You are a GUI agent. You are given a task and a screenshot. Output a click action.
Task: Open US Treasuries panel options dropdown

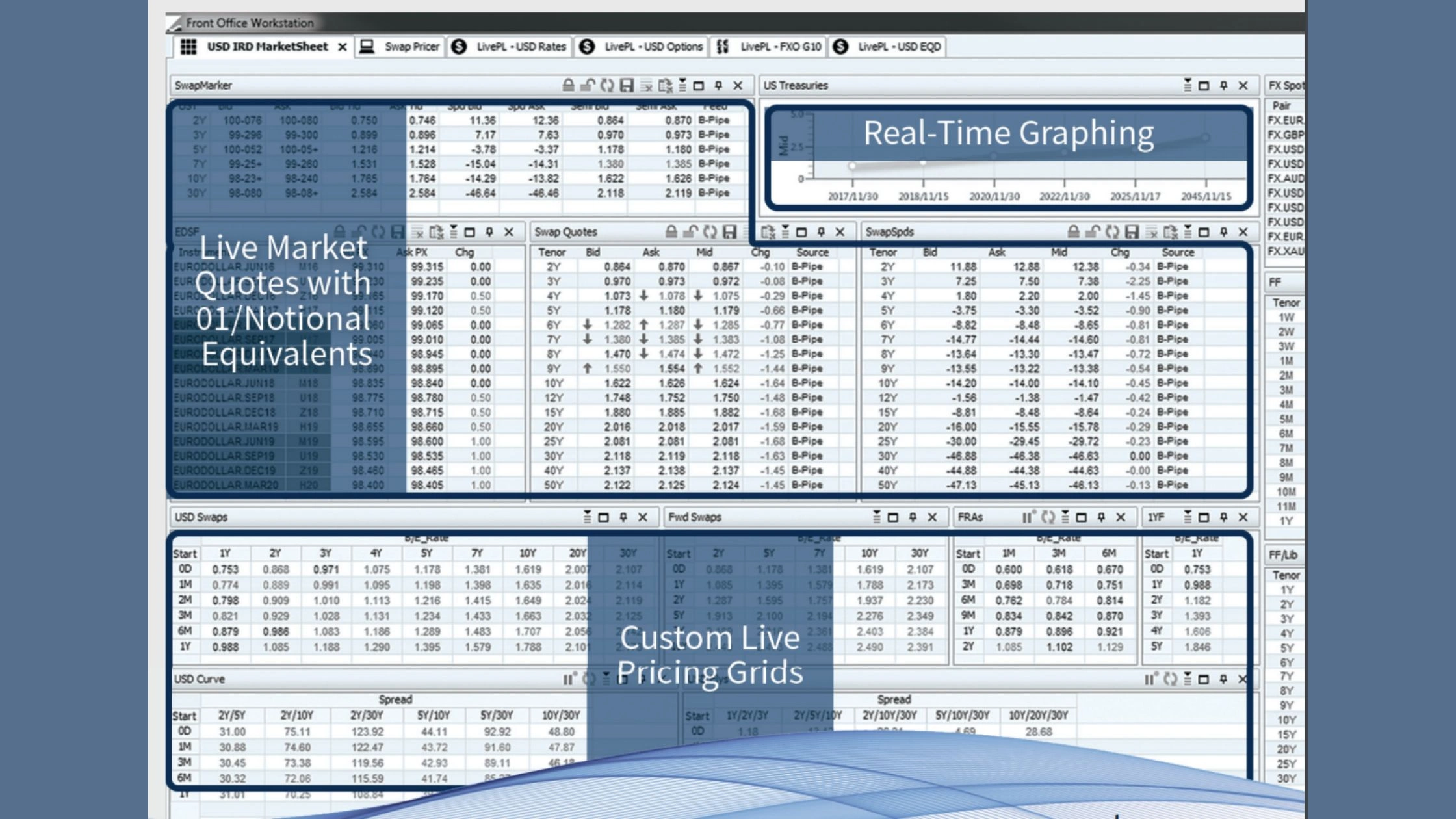tap(1187, 85)
